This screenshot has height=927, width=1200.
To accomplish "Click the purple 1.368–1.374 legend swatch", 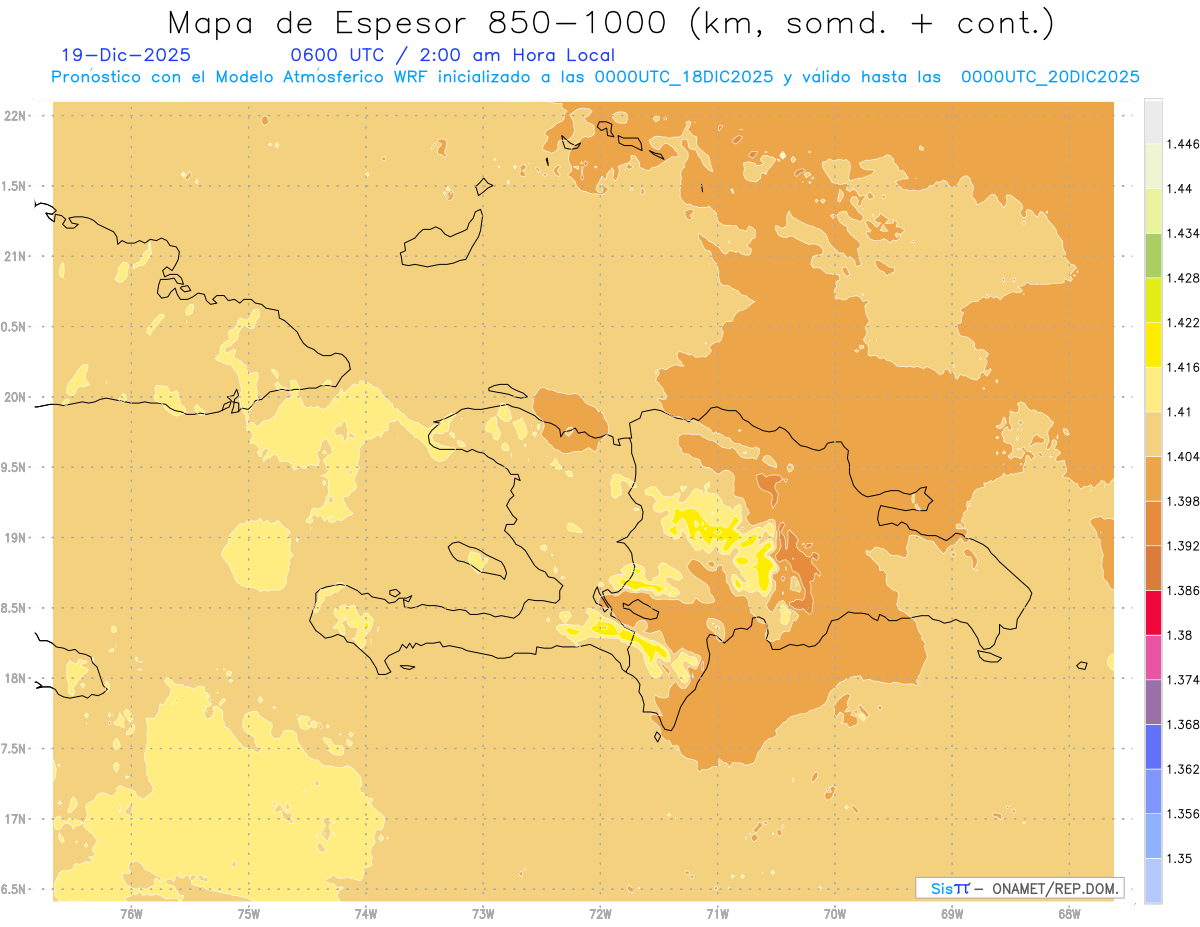I will click(1153, 702).
